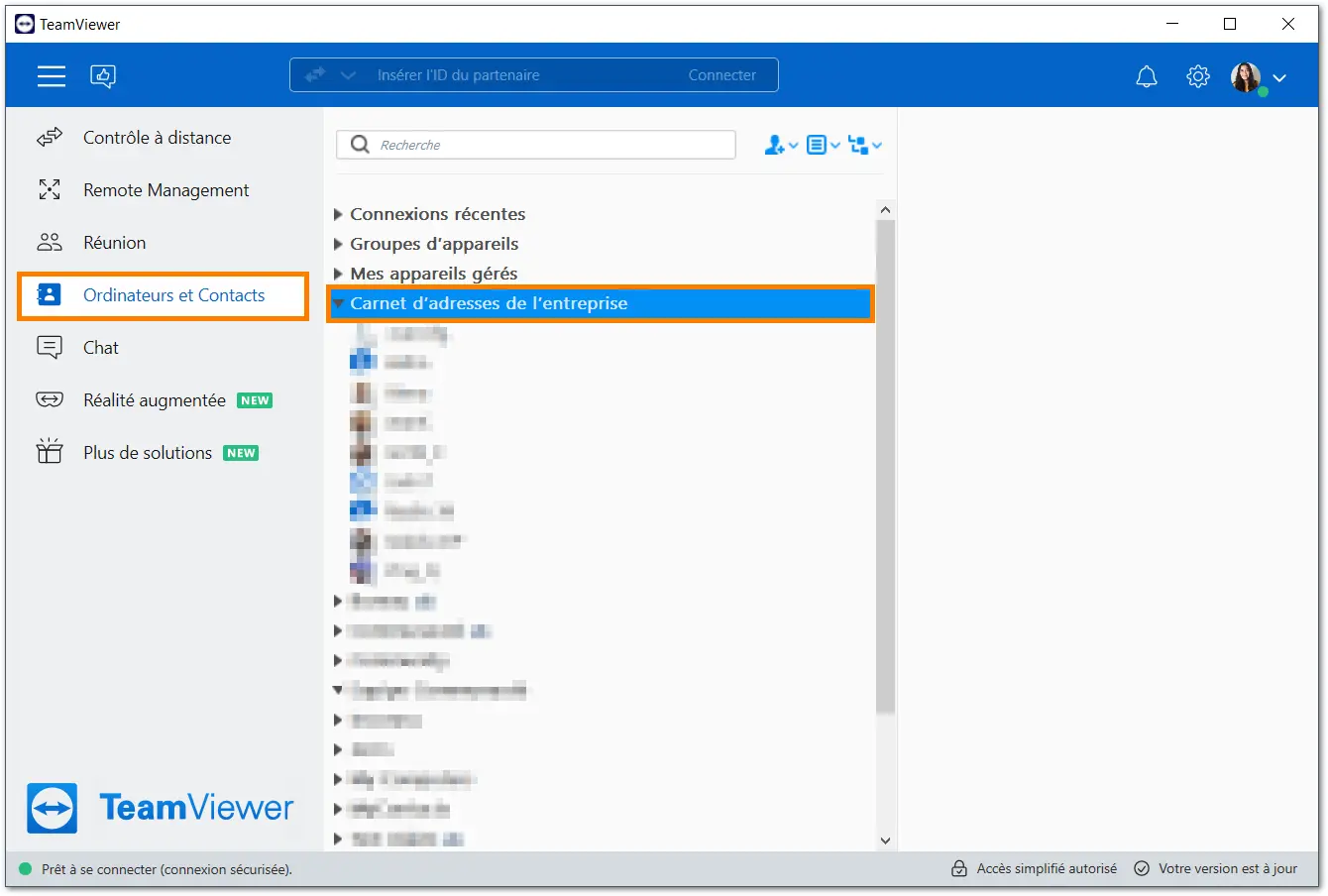Click the Connecter button
Screen dimensions: 1328x896
(x=722, y=75)
